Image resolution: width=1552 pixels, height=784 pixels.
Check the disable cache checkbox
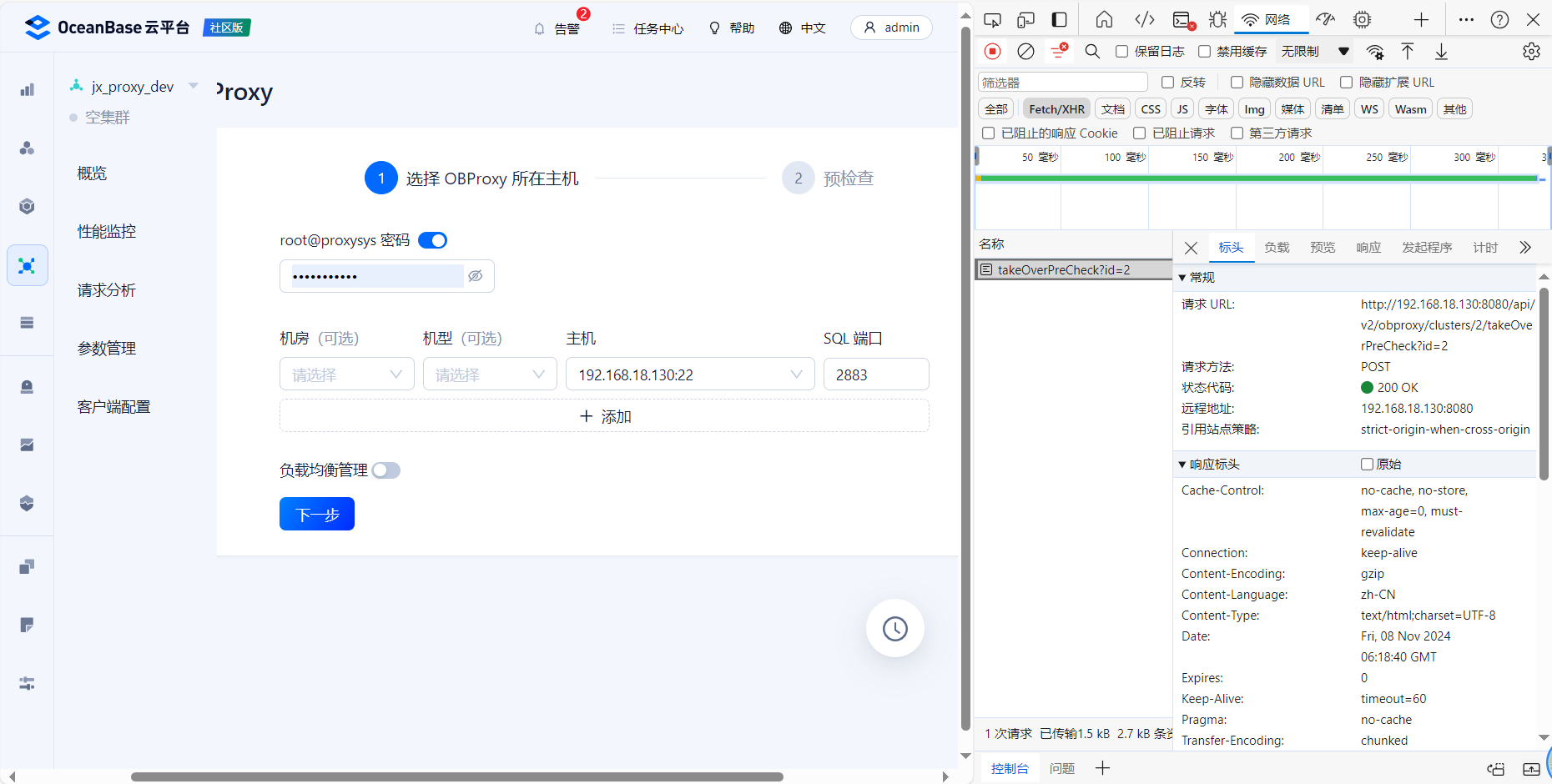1204,52
